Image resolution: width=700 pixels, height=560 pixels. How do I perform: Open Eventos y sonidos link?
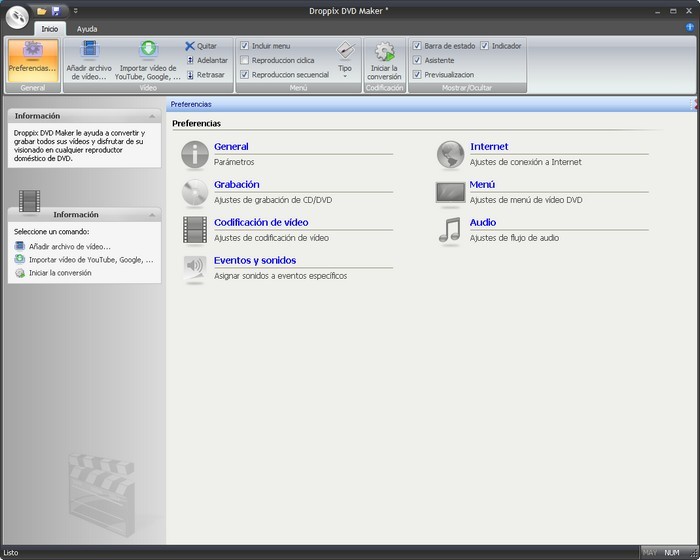point(255,260)
